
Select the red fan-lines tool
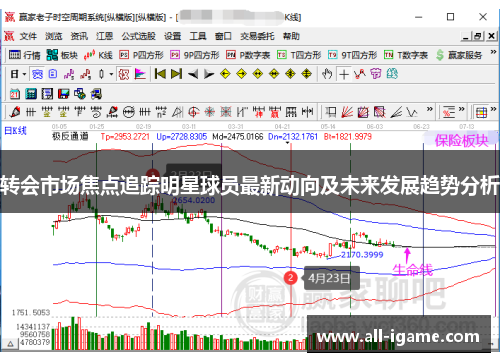(x=347, y=112)
